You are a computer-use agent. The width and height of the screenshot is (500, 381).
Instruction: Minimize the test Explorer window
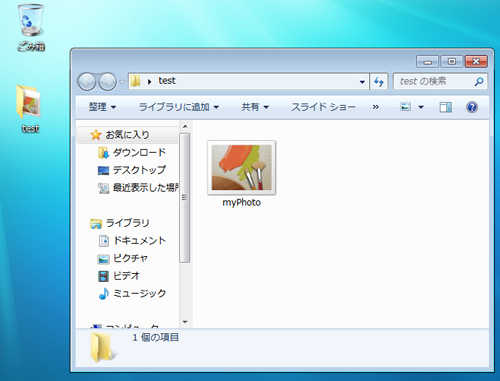click(427, 62)
